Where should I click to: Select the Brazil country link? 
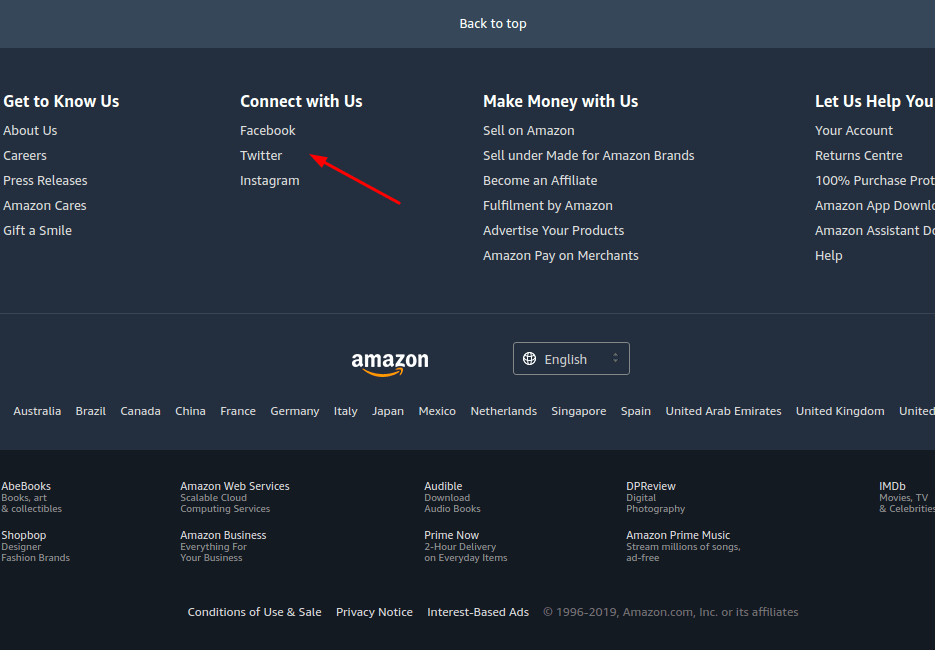coord(91,411)
